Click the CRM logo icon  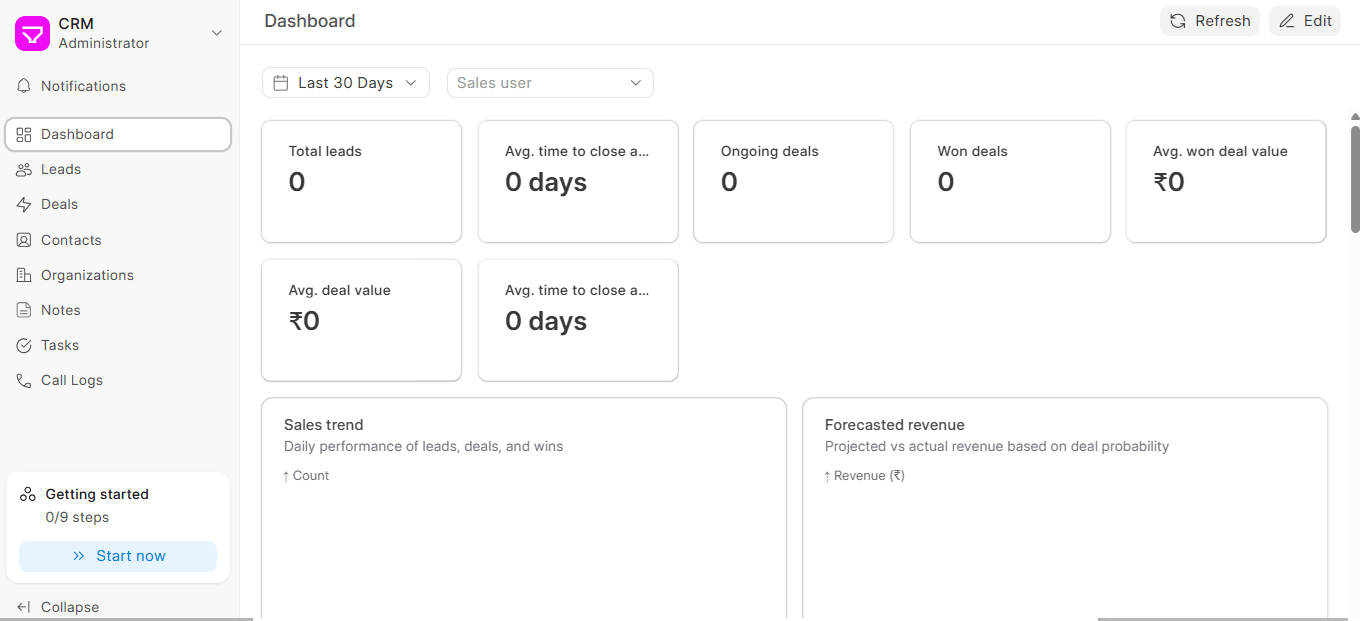(x=32, y=33)
